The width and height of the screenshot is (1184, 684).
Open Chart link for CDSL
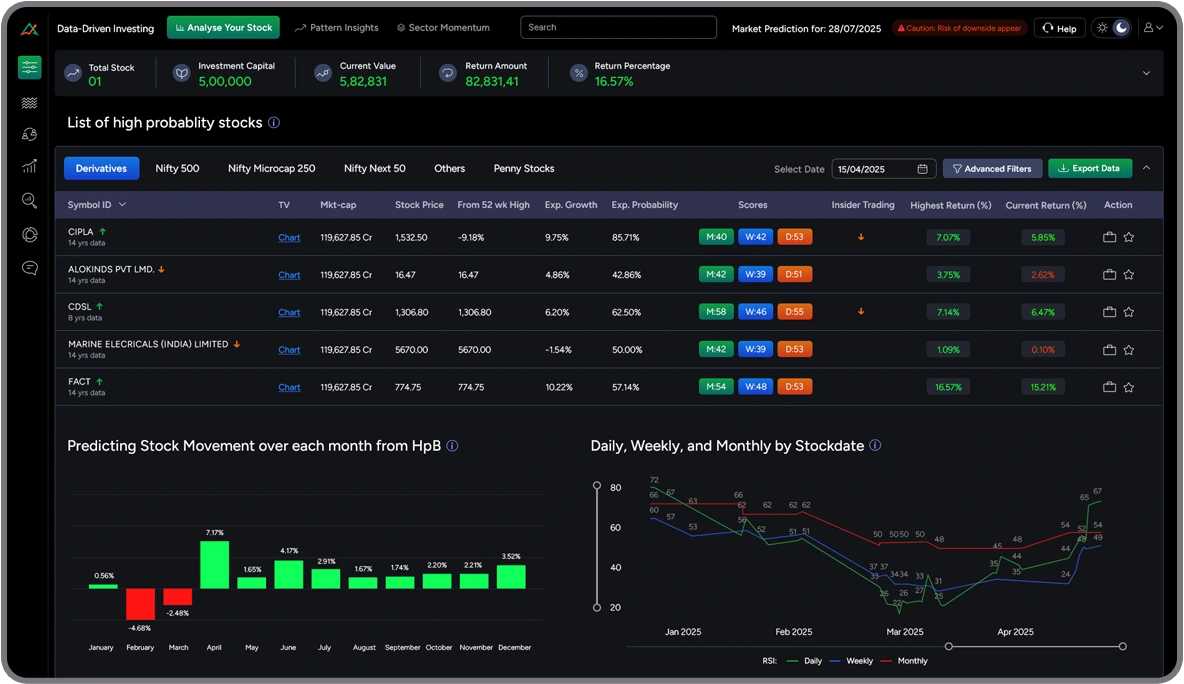(x=289, y=312)
